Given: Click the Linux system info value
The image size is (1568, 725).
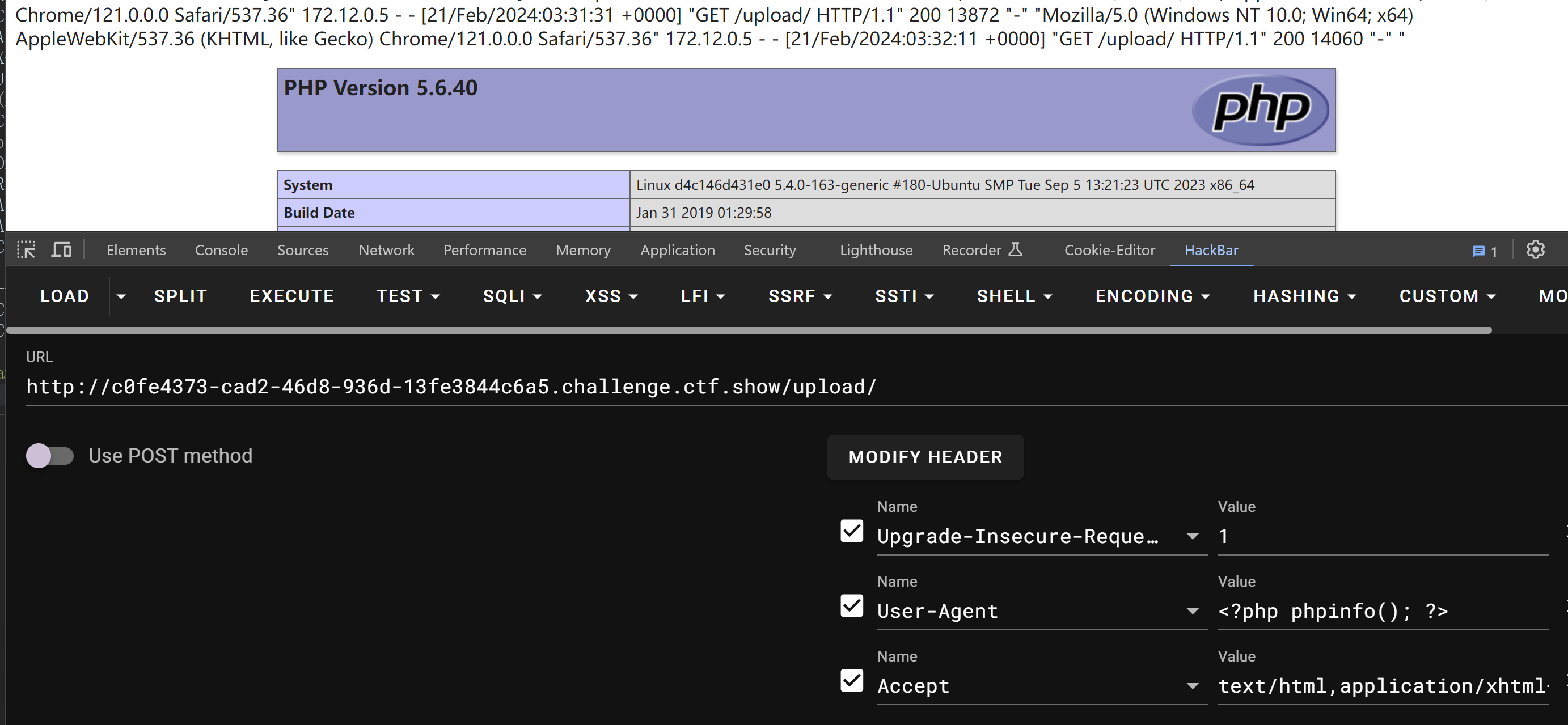Looking at the screenshot, I should pos(945,185).
